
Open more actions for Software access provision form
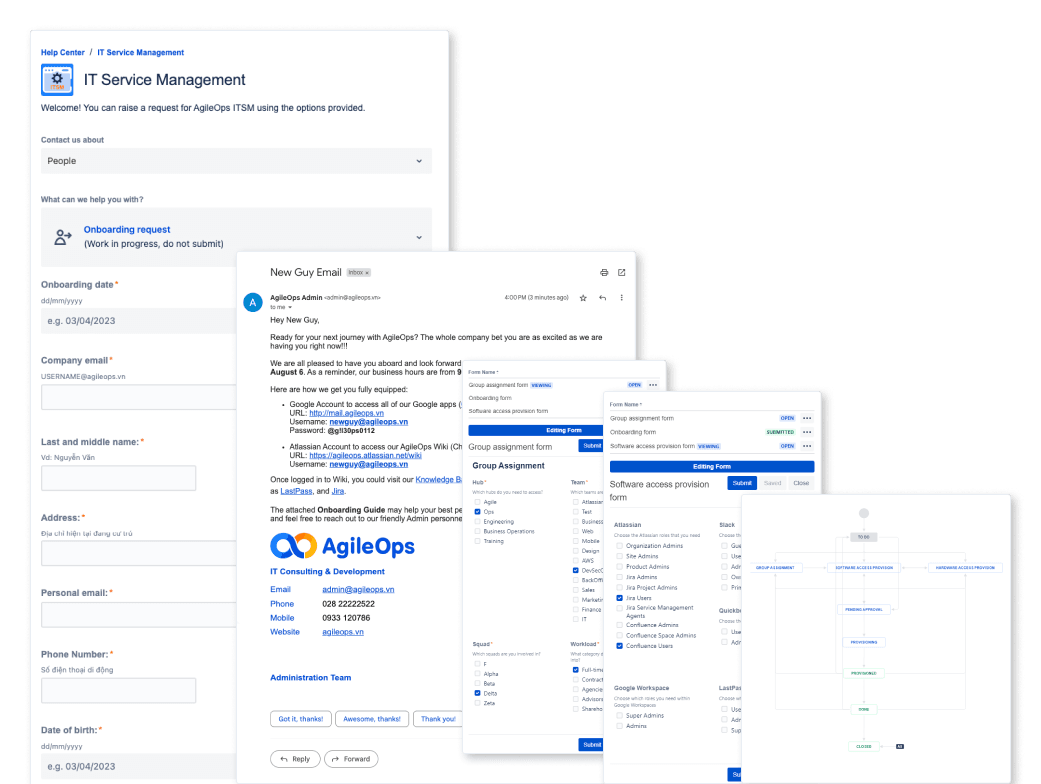807,446
